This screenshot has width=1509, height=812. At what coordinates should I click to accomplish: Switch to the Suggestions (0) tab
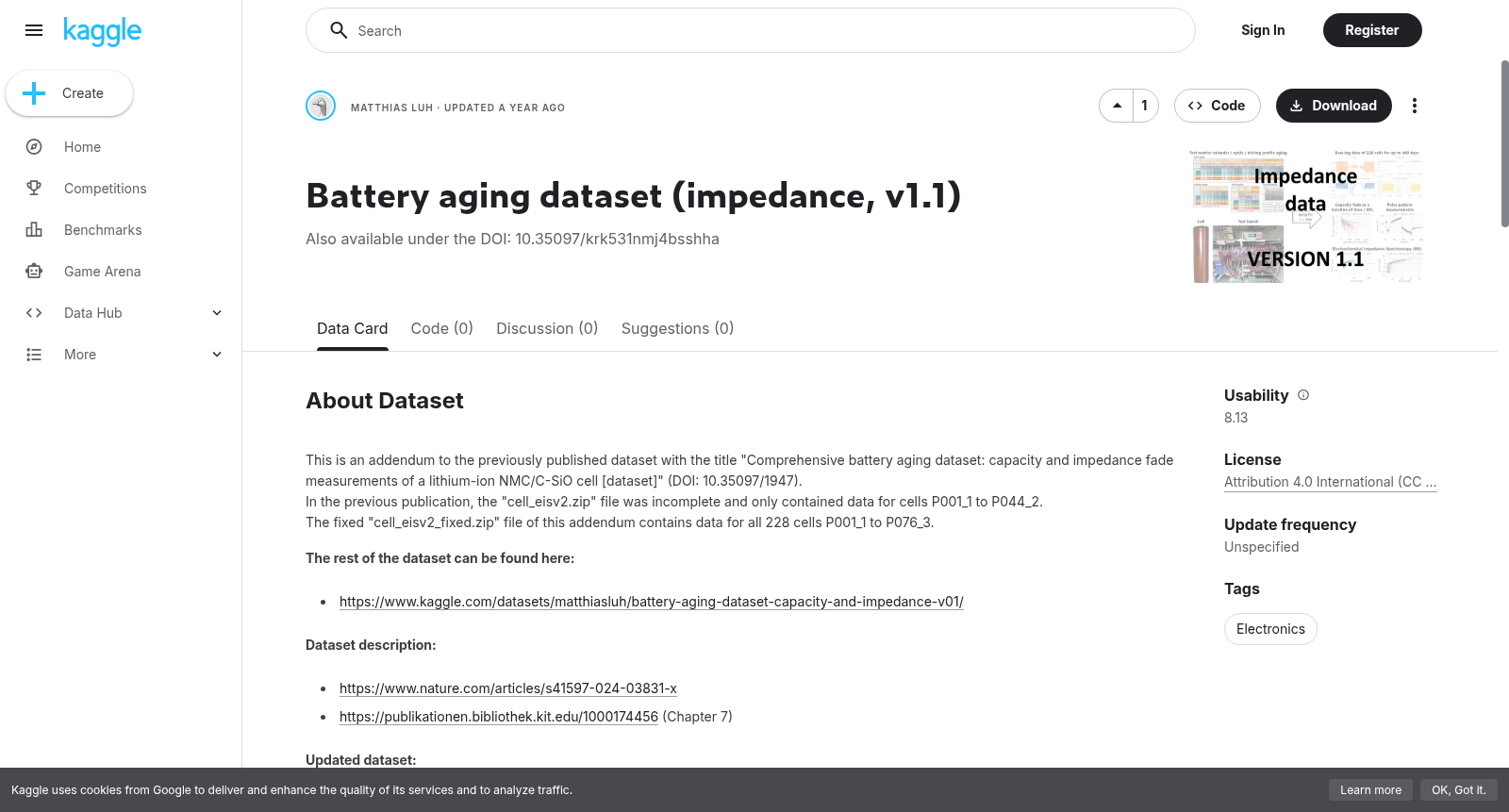pos(677,328)
